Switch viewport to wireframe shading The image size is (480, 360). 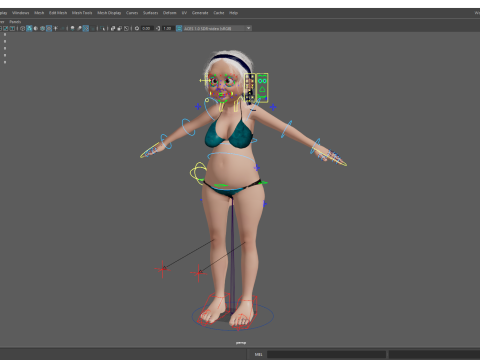[22, 28]
